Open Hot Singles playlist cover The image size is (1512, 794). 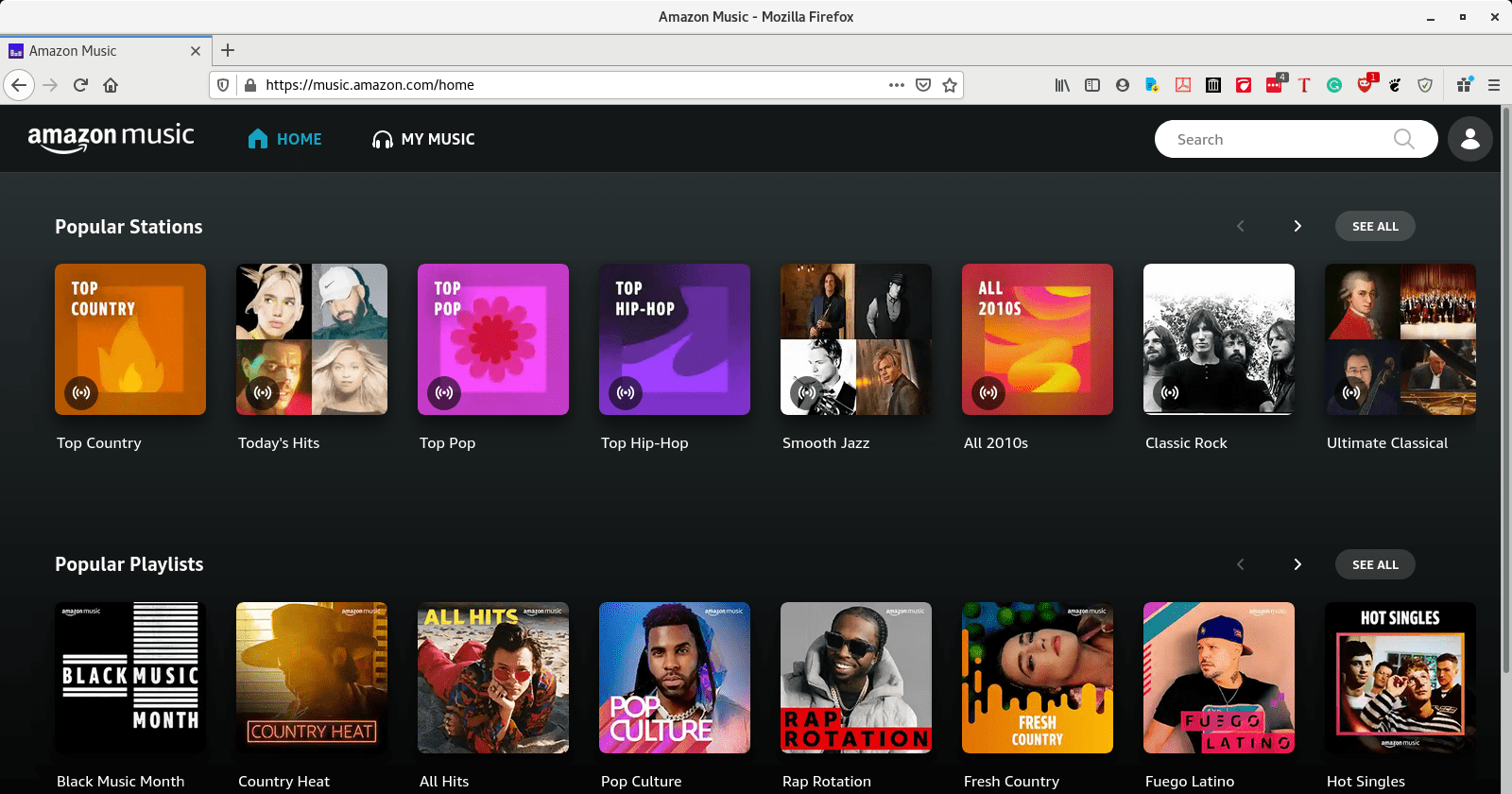(1400, 678)
